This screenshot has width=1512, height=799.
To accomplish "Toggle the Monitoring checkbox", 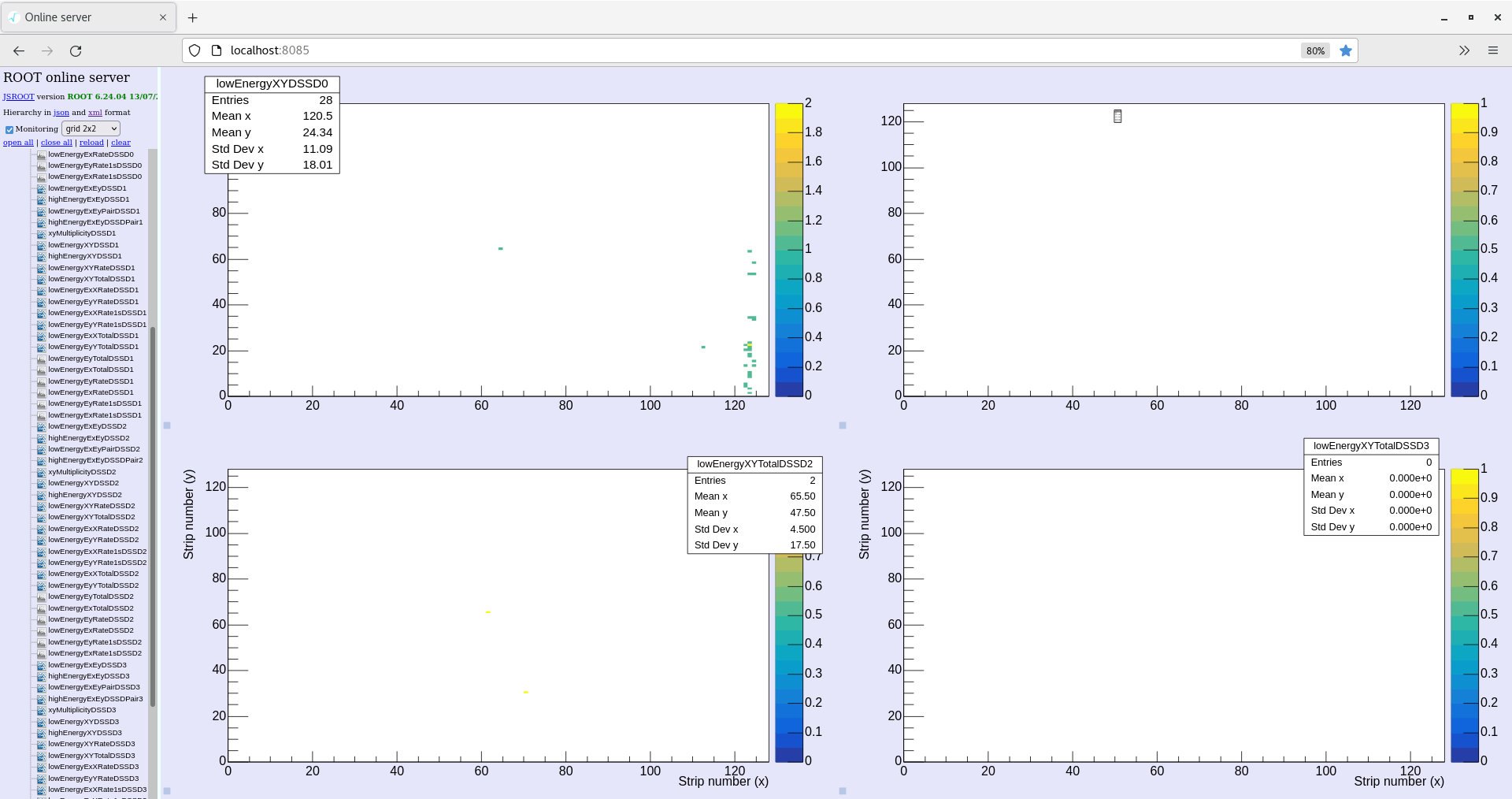I will point(9,129).
